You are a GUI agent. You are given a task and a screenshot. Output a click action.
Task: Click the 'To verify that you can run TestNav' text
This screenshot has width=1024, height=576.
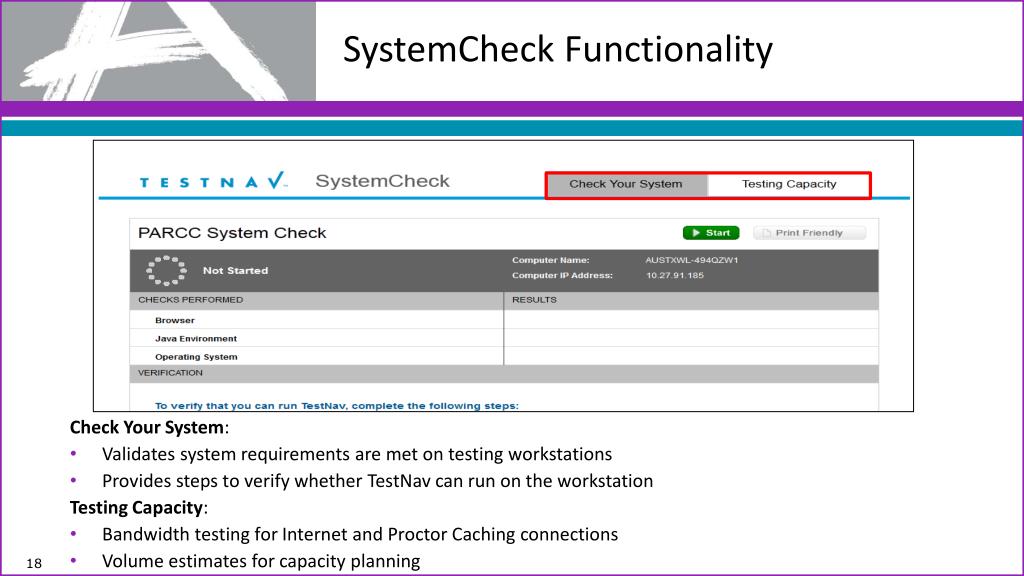tap(336, 406)
